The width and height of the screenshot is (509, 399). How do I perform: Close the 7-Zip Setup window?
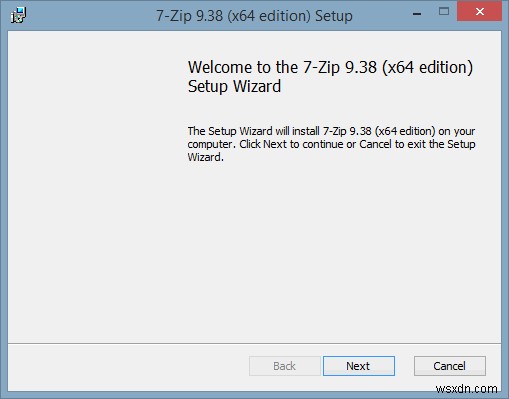click(x=479, y=12)
